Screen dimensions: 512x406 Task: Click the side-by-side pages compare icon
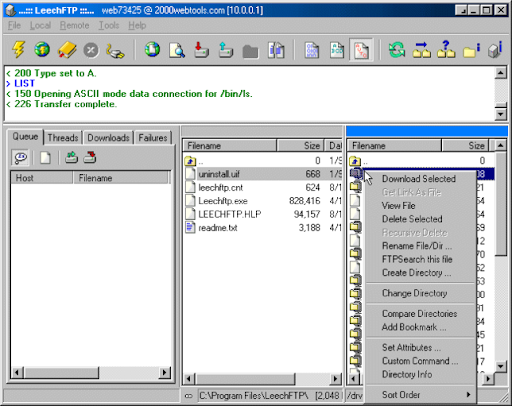[276, 50]
